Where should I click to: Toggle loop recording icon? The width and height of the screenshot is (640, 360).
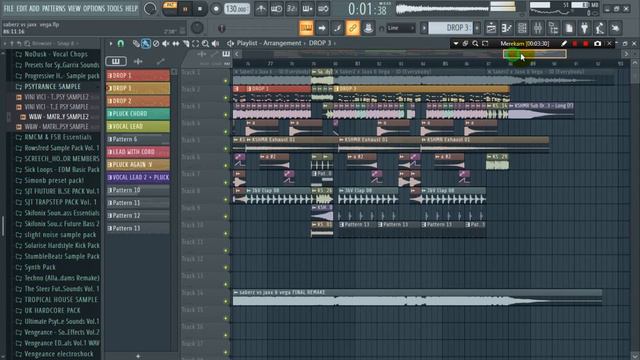point(323,9)
